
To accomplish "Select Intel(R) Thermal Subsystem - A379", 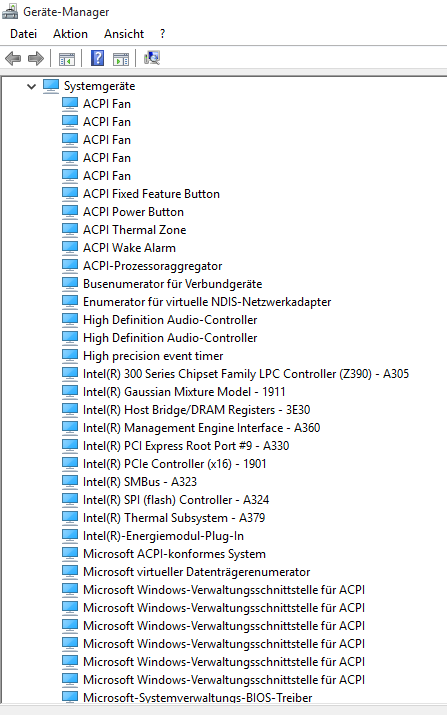I will tap(174, 518).
